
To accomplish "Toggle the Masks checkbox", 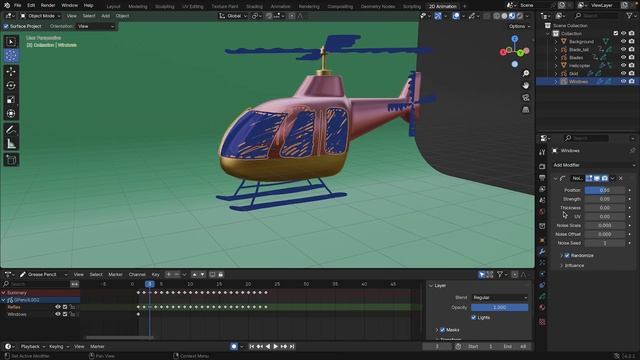I will (442, 330).
